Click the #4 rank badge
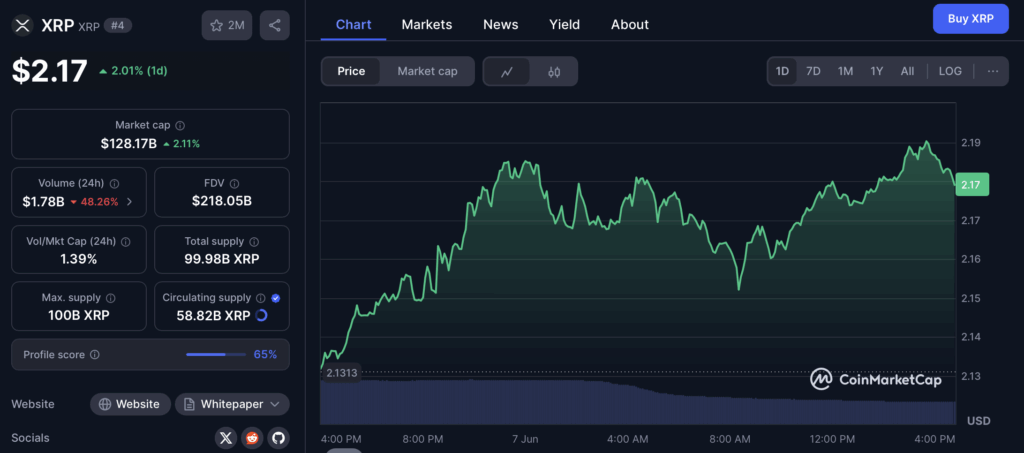 (116, 26)
